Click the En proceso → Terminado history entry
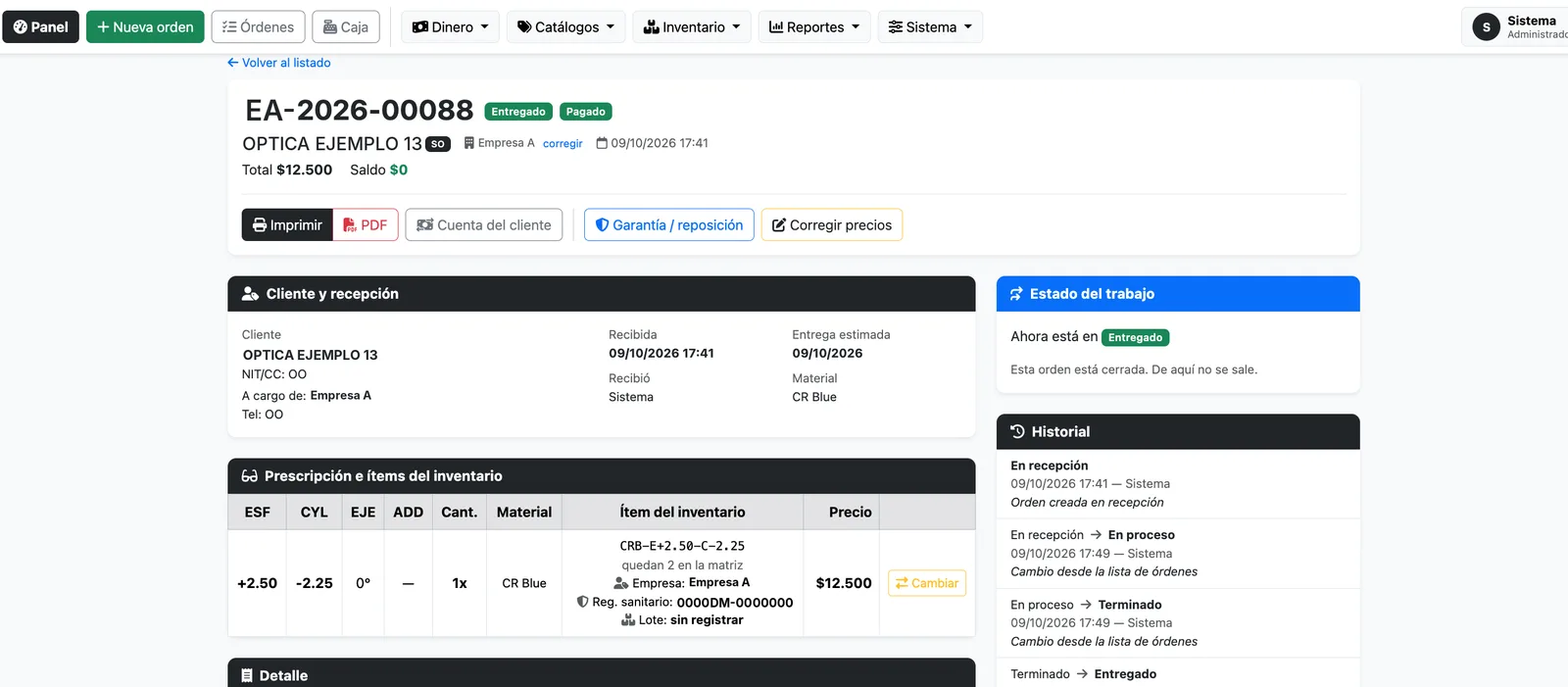Viewport: 1568px width, 687px height. pyautogui.click(x=1178, y=623)
